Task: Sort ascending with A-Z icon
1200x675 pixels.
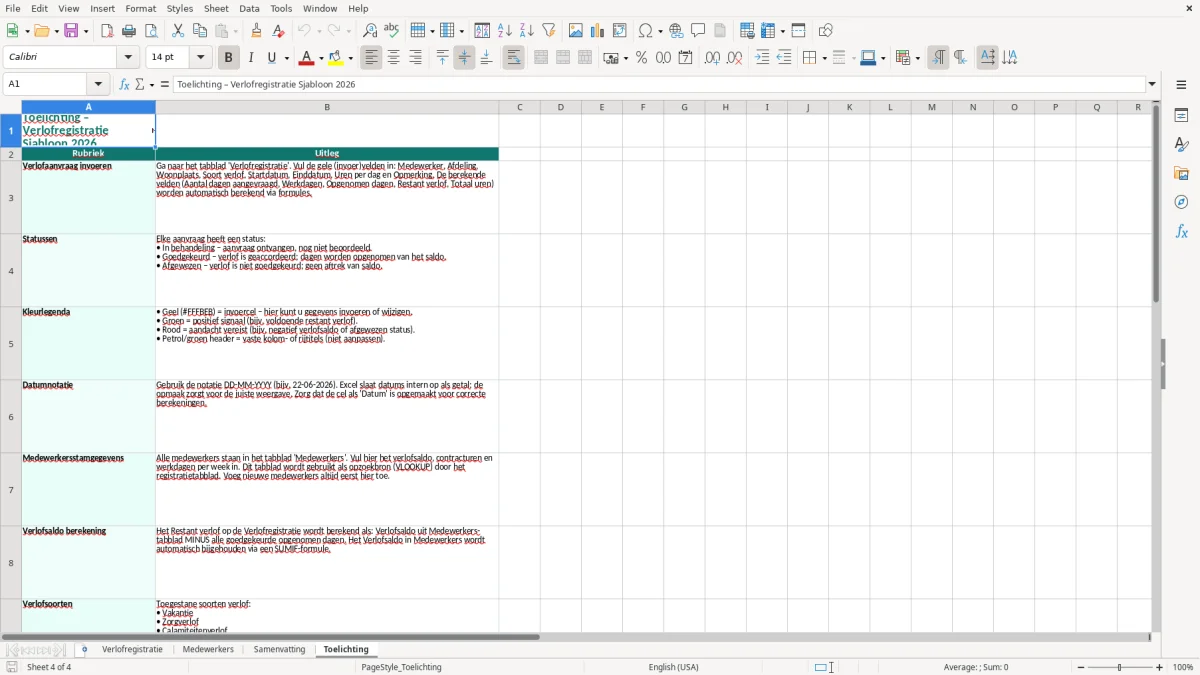Action: coord(505,31)
